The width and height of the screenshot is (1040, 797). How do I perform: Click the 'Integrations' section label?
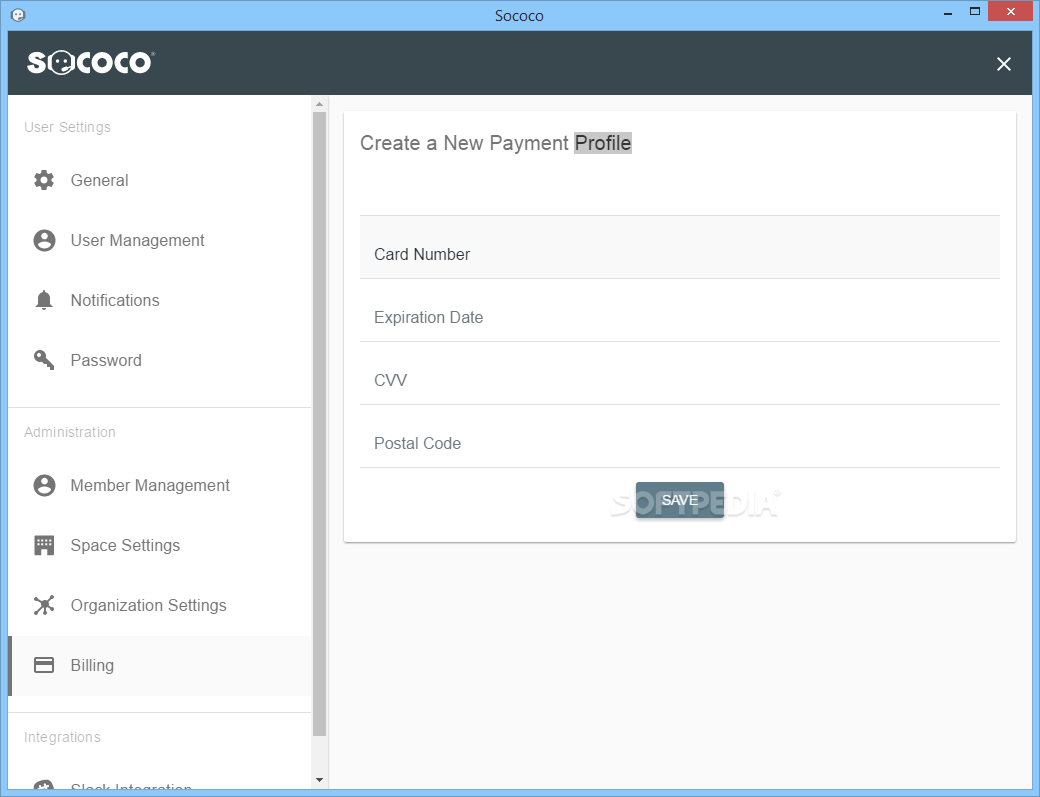[62, 737]
